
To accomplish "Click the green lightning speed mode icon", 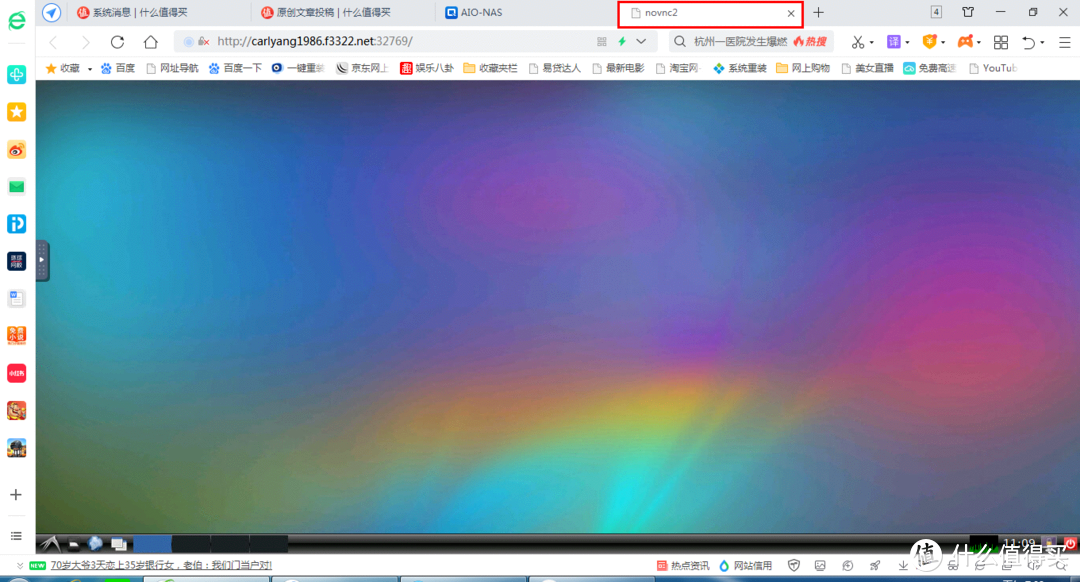I will (x=622, y=41).
